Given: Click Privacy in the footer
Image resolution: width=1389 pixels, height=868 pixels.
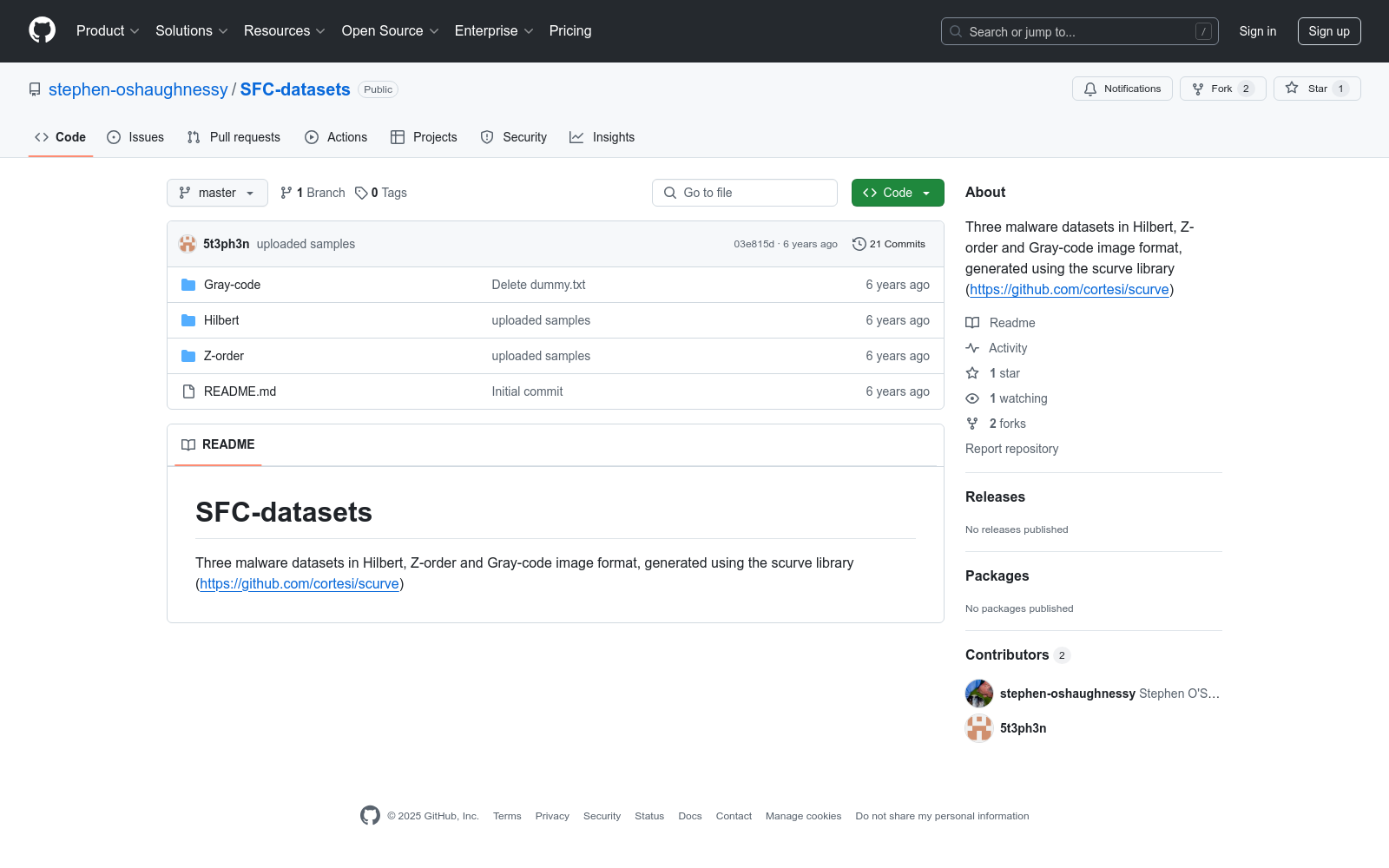Looking at the screenshot, I should coord(552,816).
